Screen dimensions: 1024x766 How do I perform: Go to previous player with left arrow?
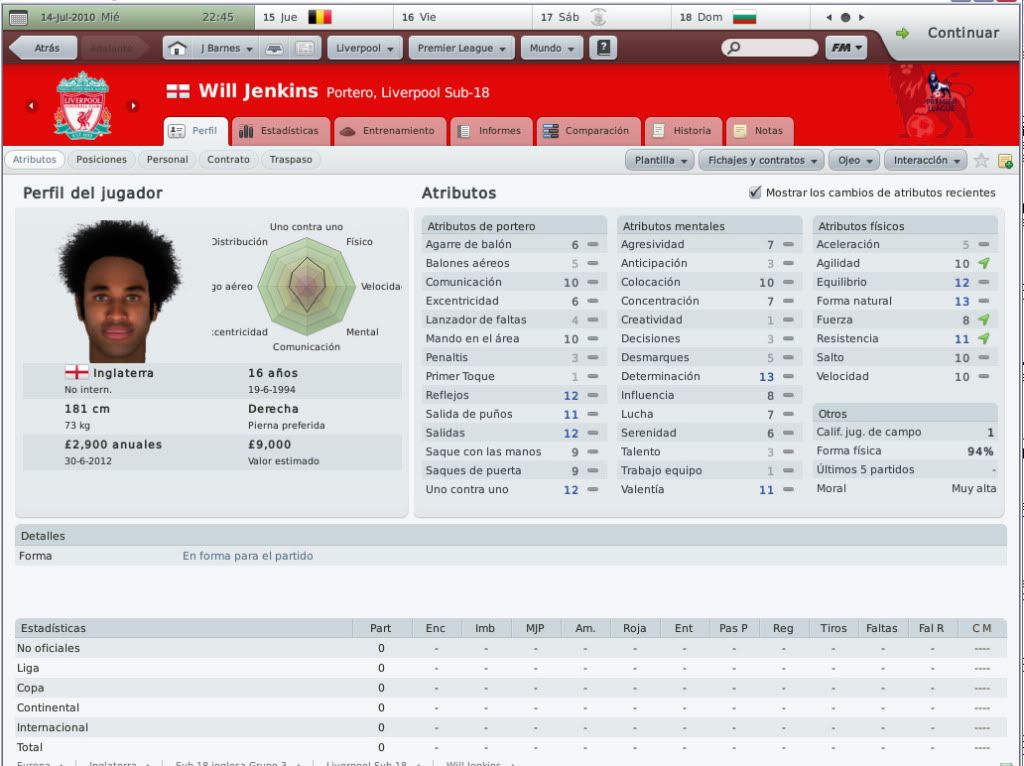[x=31, y=106]
